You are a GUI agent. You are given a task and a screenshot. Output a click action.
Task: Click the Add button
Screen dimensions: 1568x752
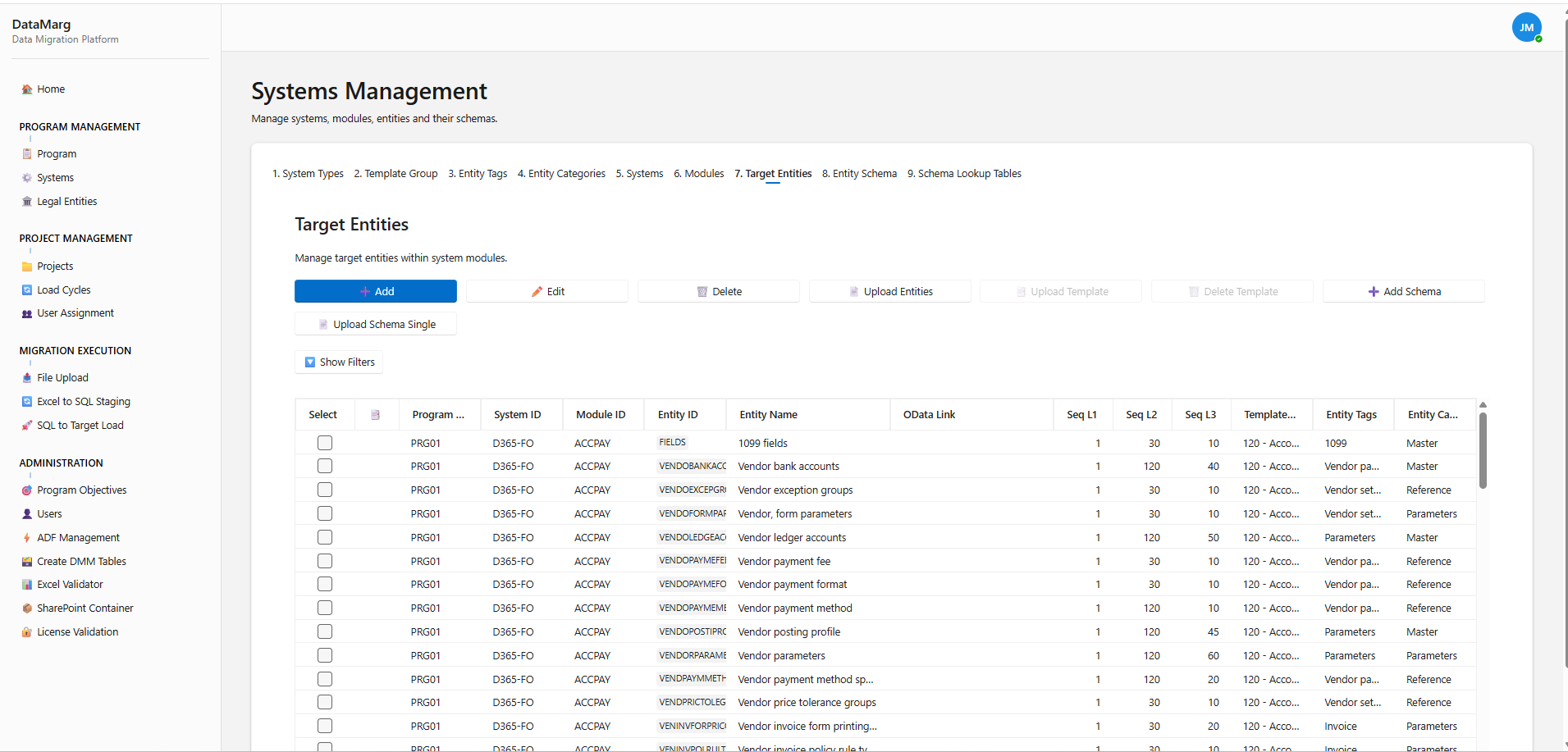coord(375,291)
